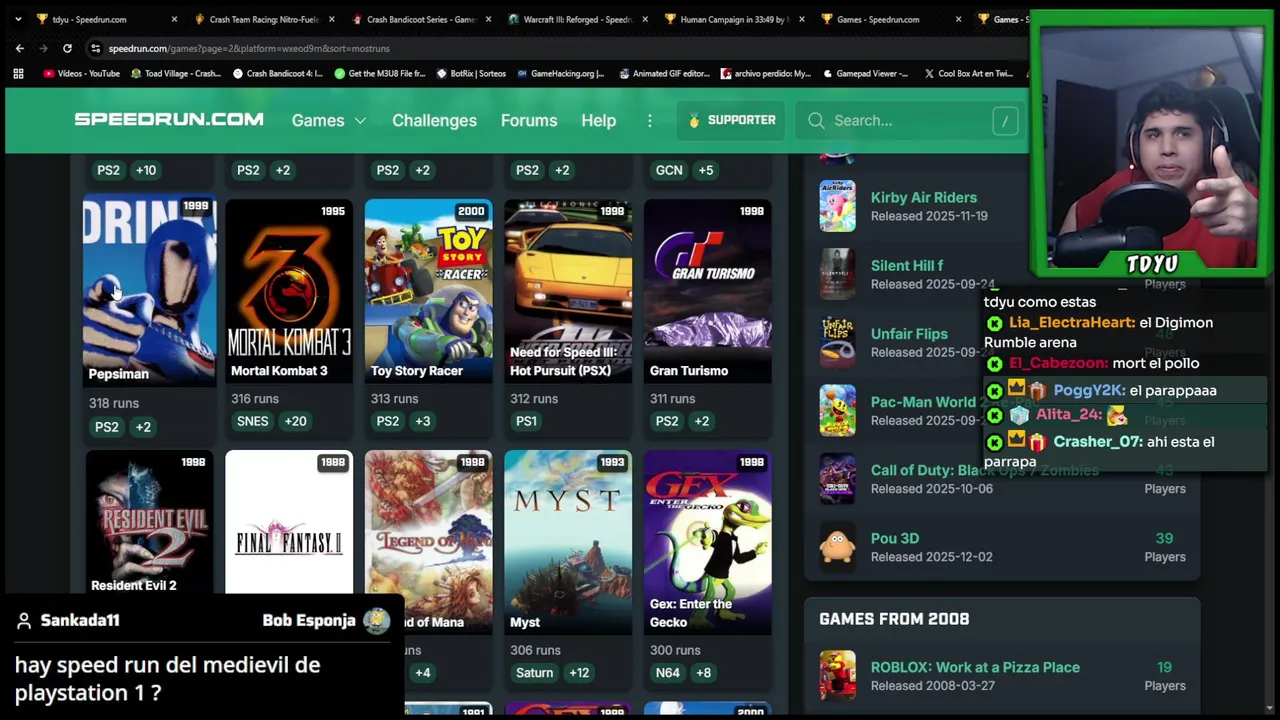This screenshot has width=1280, height=720.
Task: Open the Pepsiman game cover
Action: (x=149, y=290)
